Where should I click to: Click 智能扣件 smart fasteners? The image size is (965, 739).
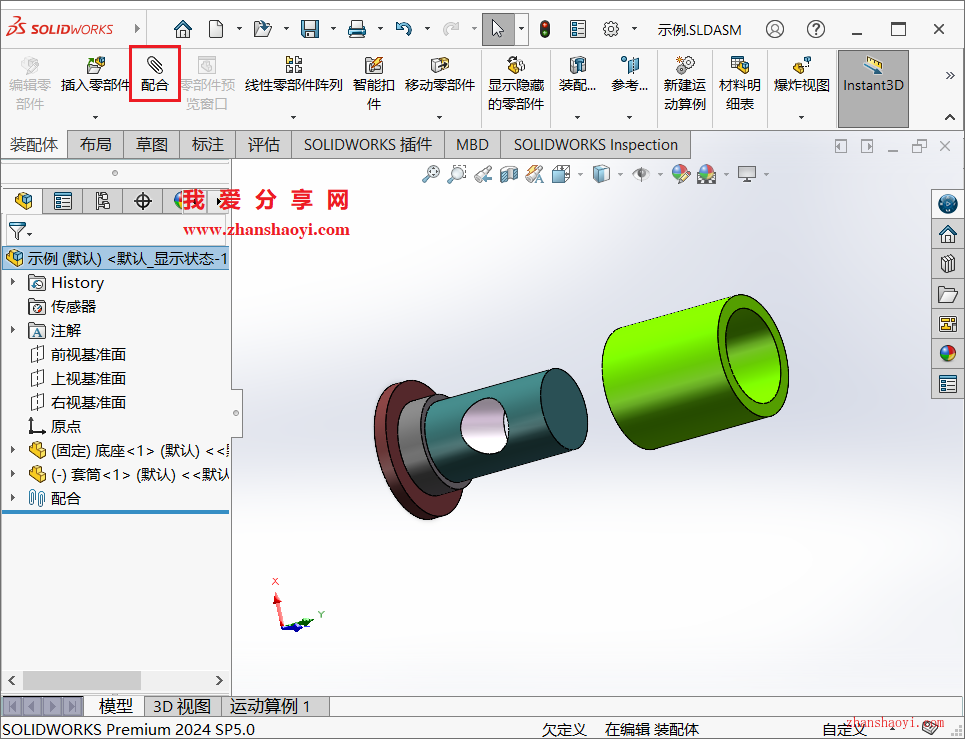[374, 83]
